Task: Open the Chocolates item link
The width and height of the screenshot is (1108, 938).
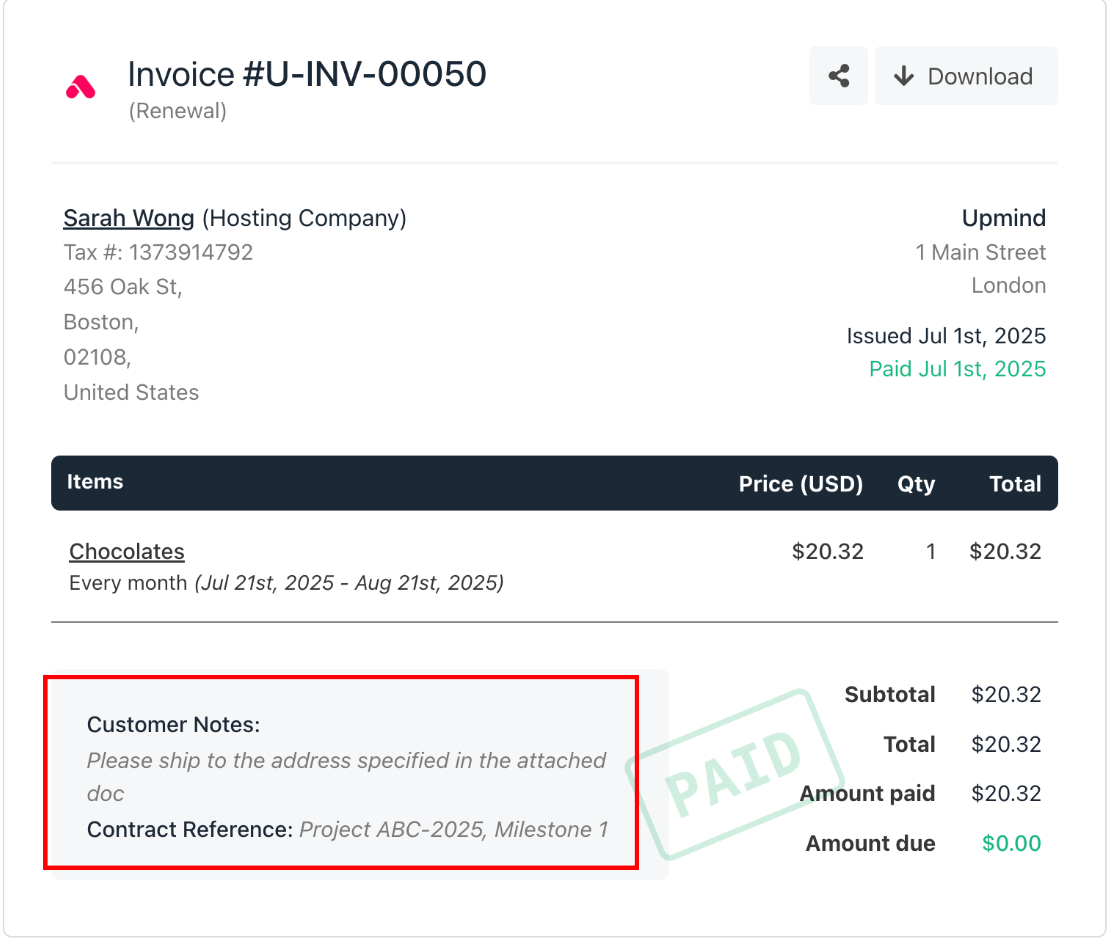Action: pyautogui.click(x=126, y=551)
